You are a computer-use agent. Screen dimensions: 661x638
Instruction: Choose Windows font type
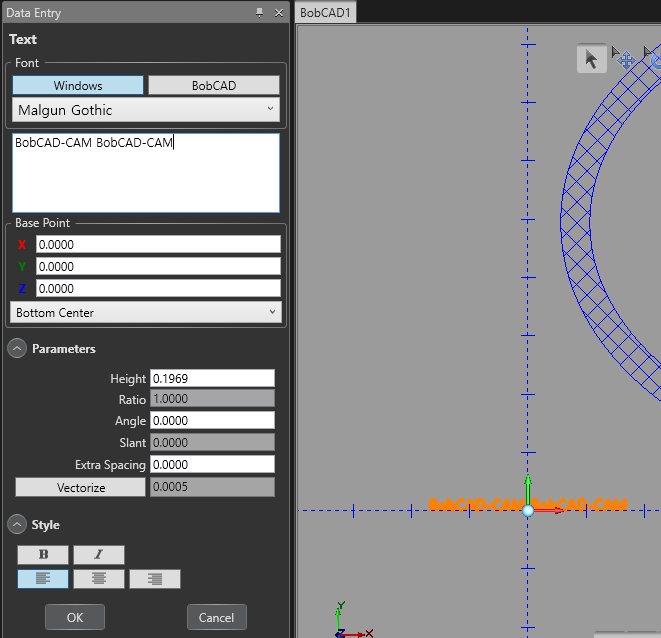(x=78, y=86)
